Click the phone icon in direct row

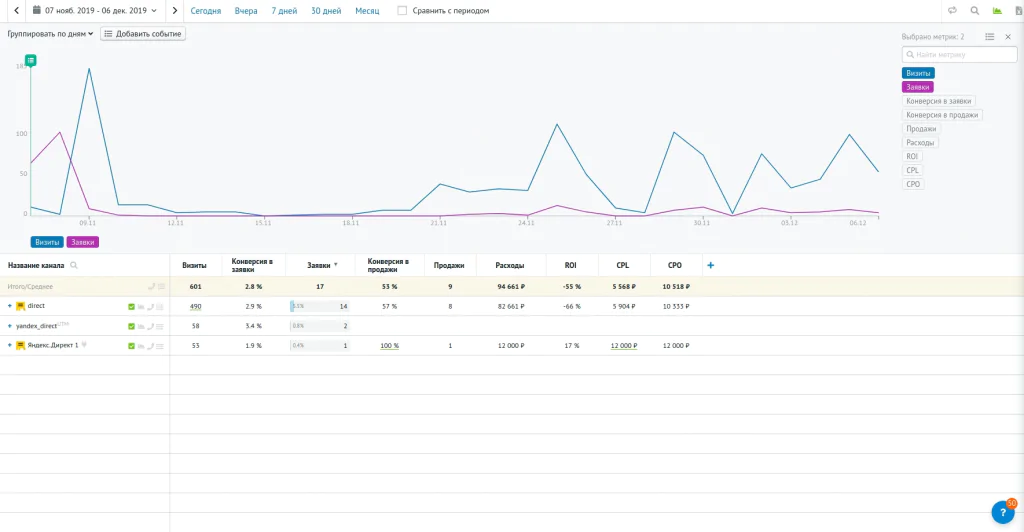coord(150,307)
